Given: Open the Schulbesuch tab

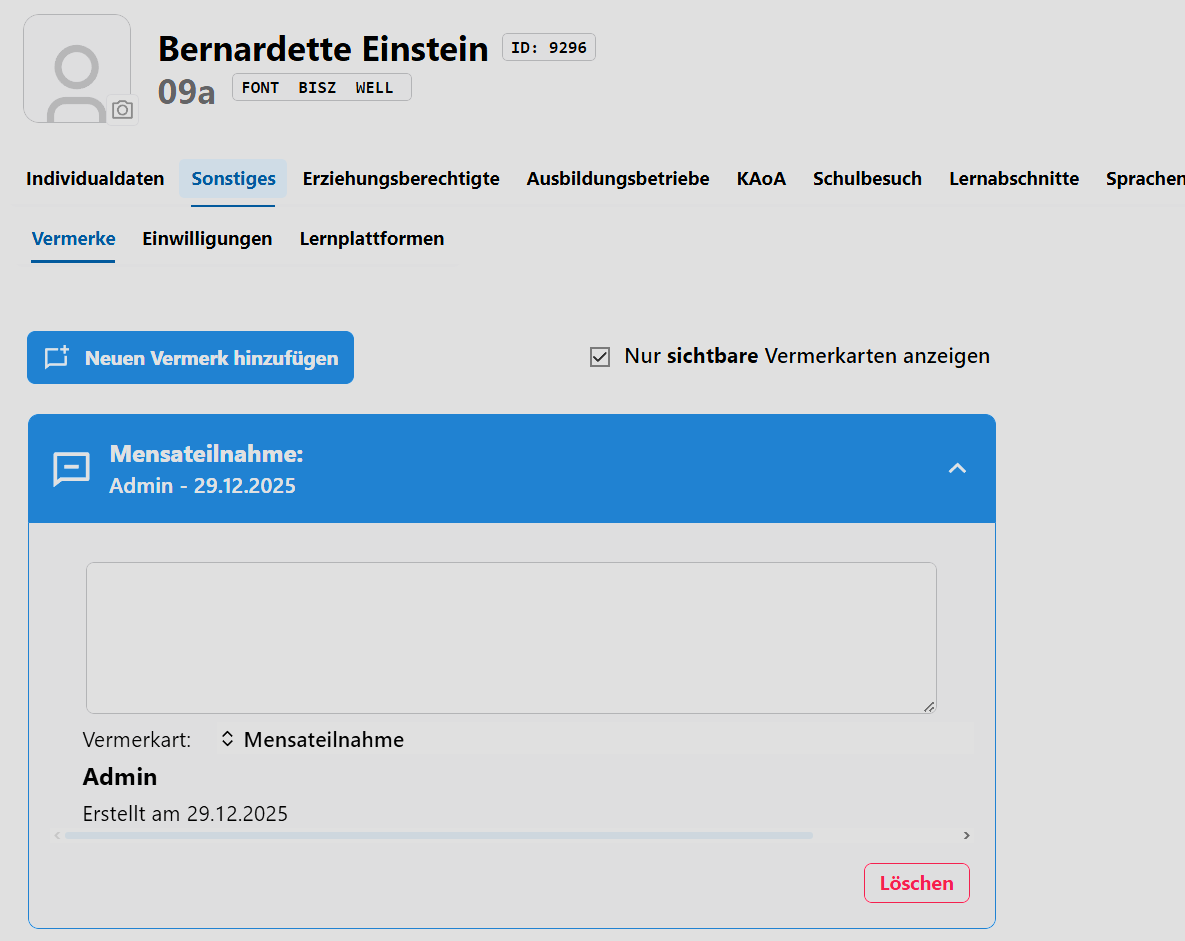Looking at the screenshot, I should 867,178.
